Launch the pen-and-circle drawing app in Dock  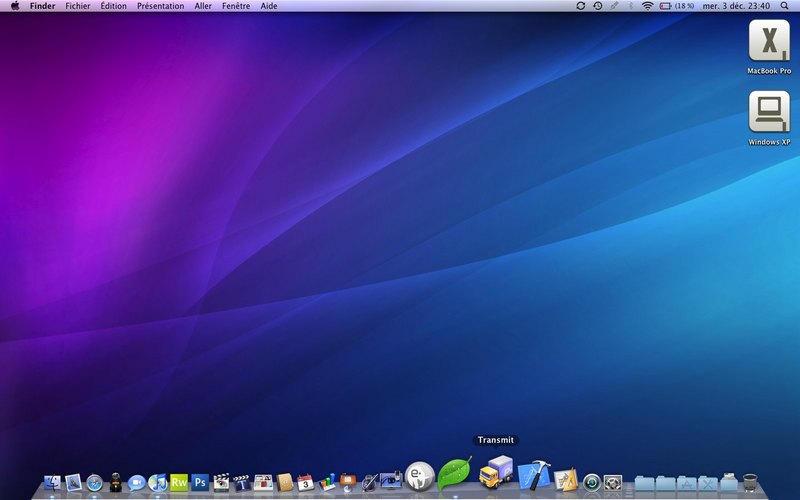(x=369, y=482)
